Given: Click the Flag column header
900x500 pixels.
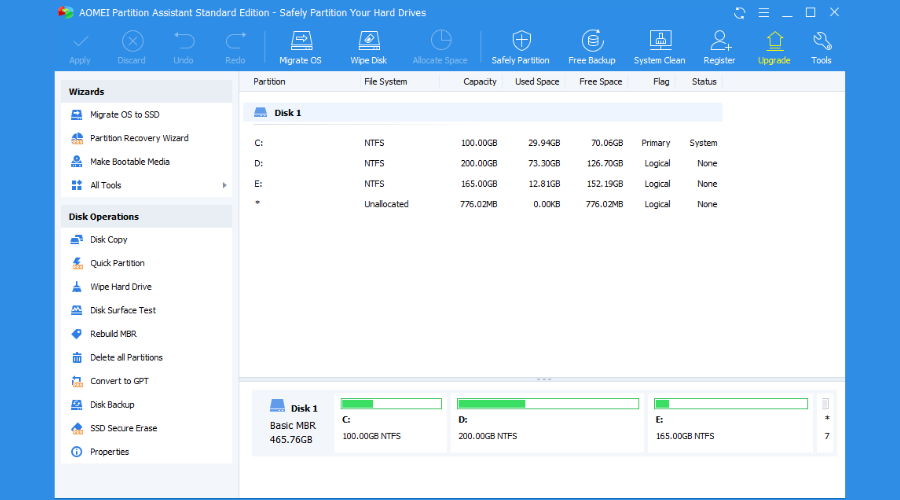Looking at the screenshot, I should coord(661,82).
